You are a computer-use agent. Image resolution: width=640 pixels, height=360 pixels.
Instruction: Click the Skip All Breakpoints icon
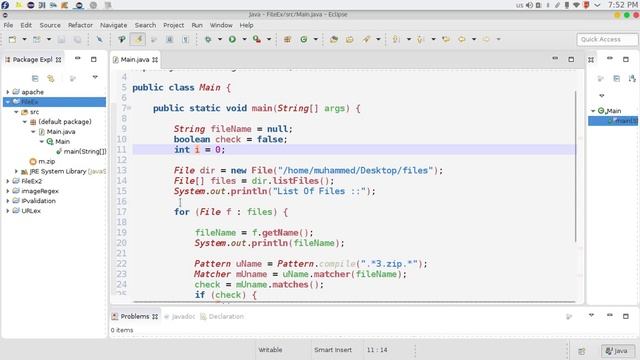pos(100,39)
